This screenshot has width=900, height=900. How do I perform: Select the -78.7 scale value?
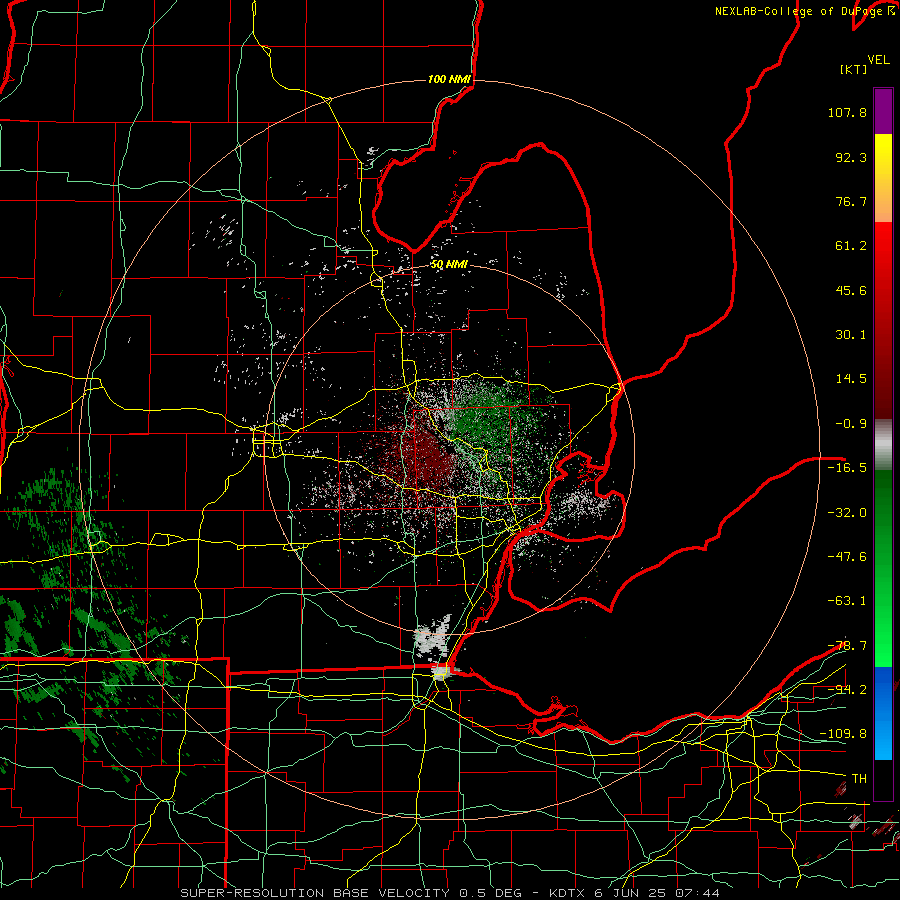point(847,646)
